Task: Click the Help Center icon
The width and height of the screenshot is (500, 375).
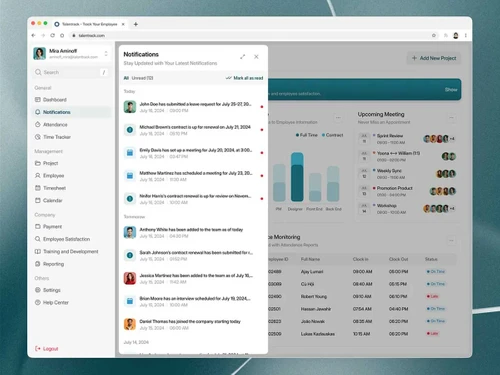Action: [x=38, y=302]
